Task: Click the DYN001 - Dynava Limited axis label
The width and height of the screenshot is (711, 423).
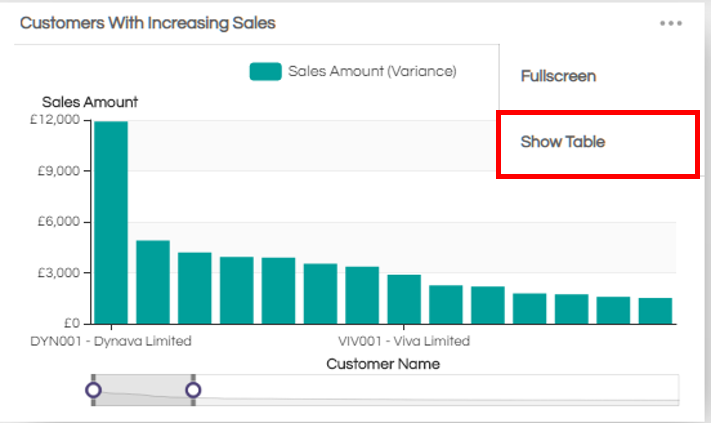Action: [111, 341]
